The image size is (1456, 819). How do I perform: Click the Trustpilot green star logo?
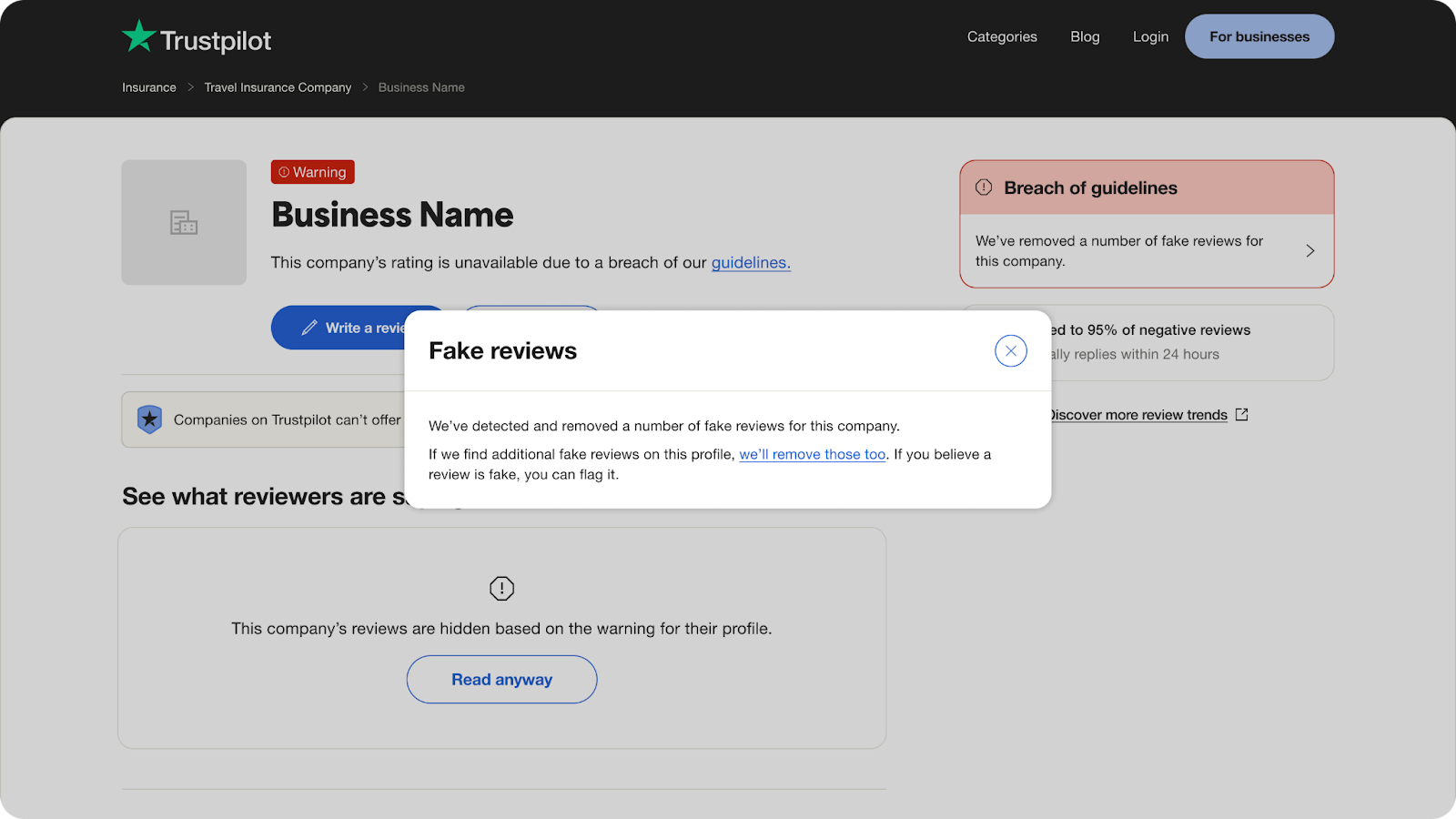tap(139, 37)
